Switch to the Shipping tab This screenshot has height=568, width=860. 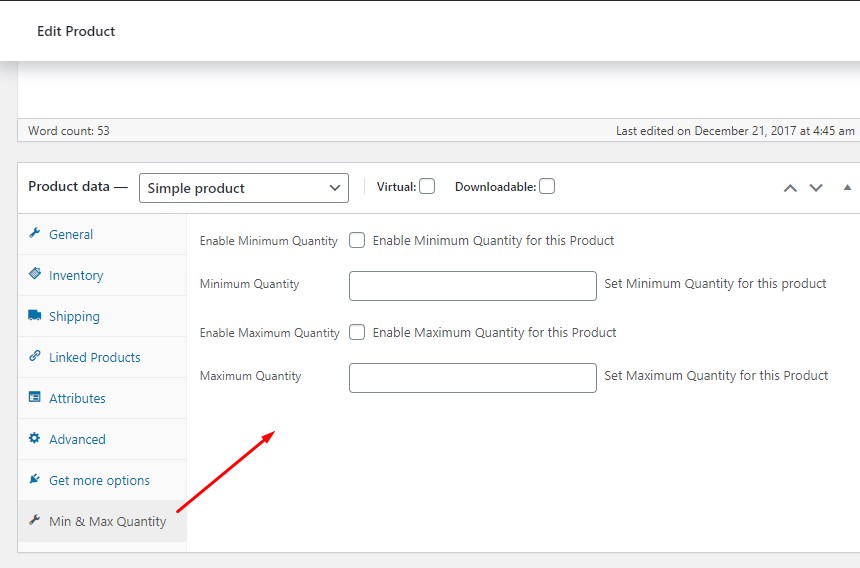tap(102, 316)
